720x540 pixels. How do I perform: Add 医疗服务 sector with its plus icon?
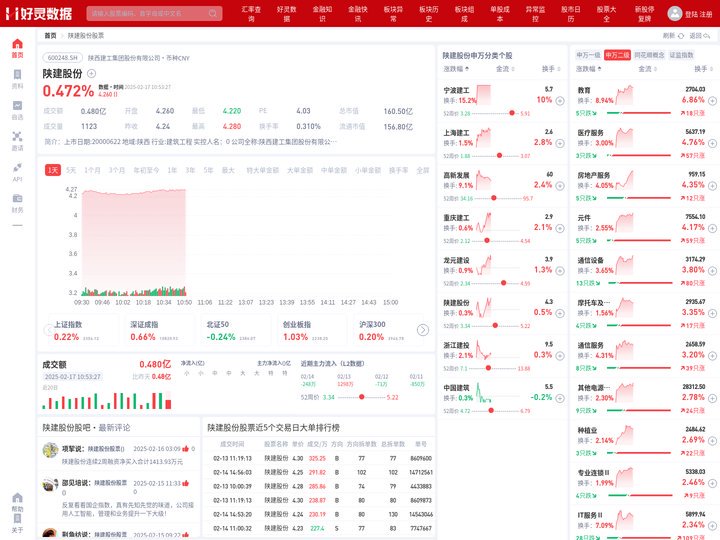pyautogui.click(x=712, y=143)
